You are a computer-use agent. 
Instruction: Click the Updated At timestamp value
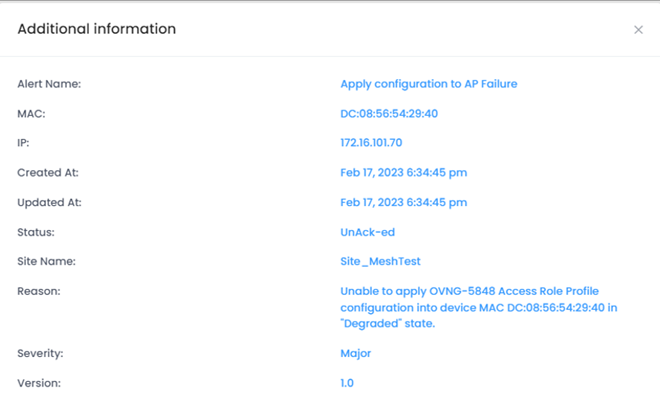(x=403, y=202)
